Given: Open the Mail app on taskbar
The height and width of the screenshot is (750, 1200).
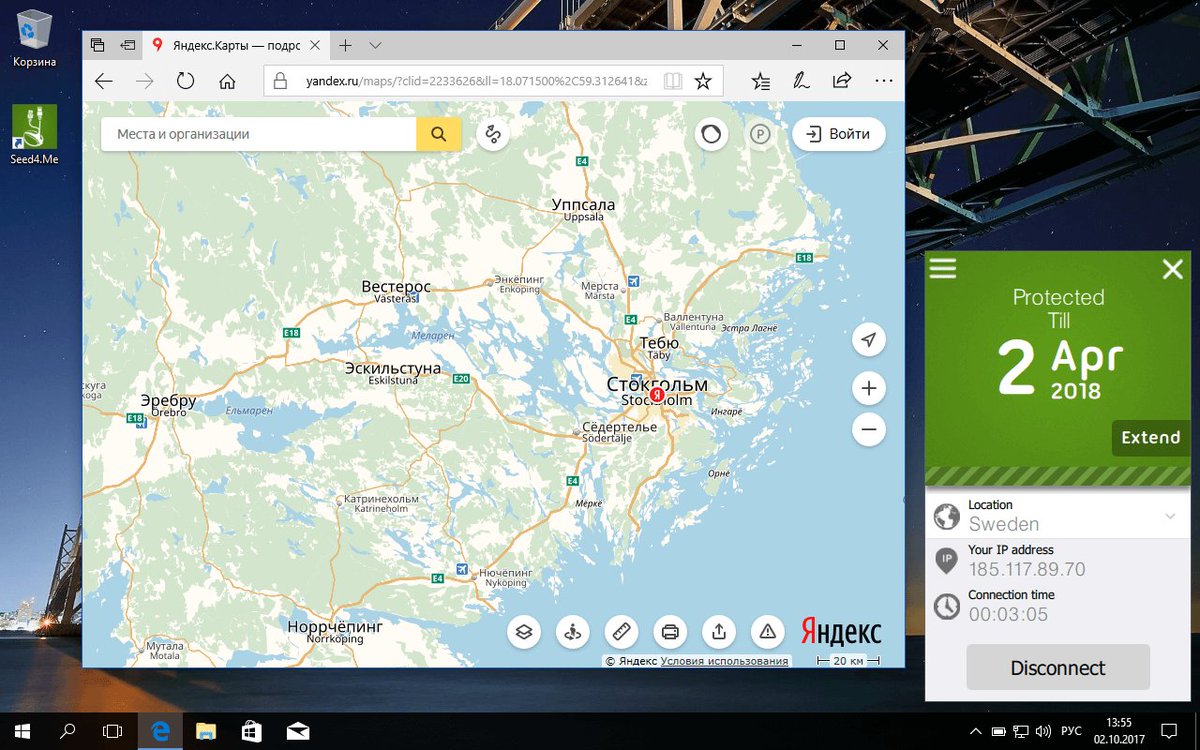Looking at the screenshot, I should point(297,731).
